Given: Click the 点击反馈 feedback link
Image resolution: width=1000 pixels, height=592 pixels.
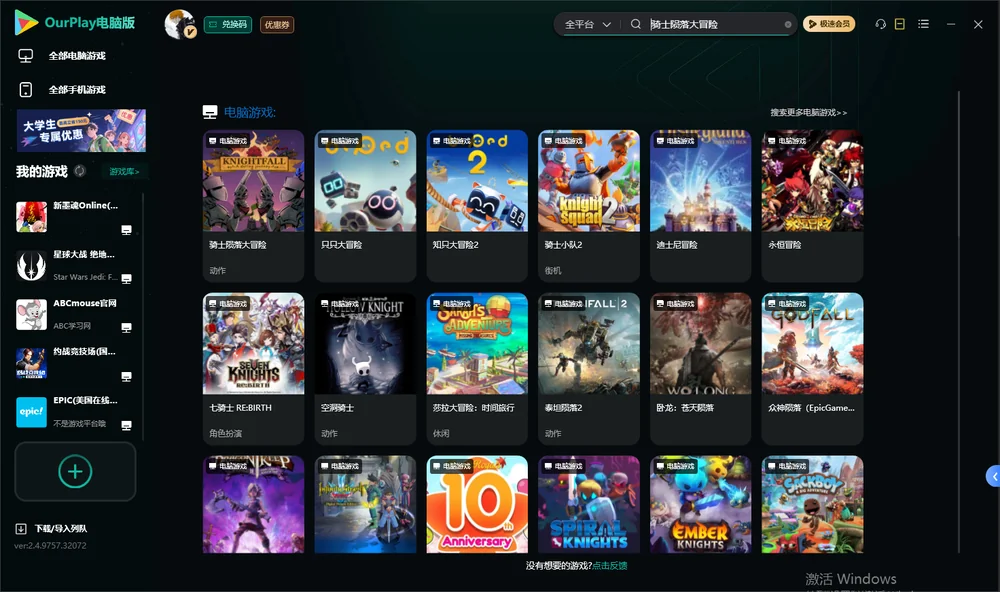Looking at the screenshot, I should tap(610, 566).
